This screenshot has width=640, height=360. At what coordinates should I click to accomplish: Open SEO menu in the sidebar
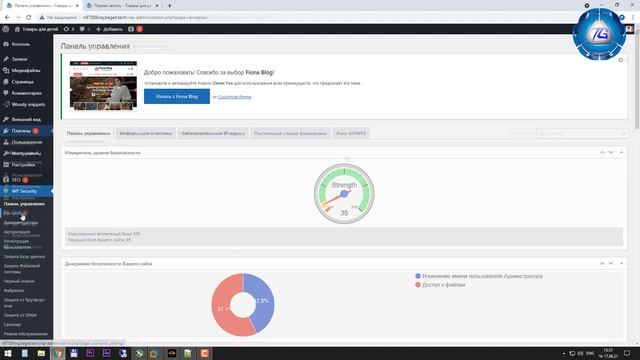click(16, 180)
